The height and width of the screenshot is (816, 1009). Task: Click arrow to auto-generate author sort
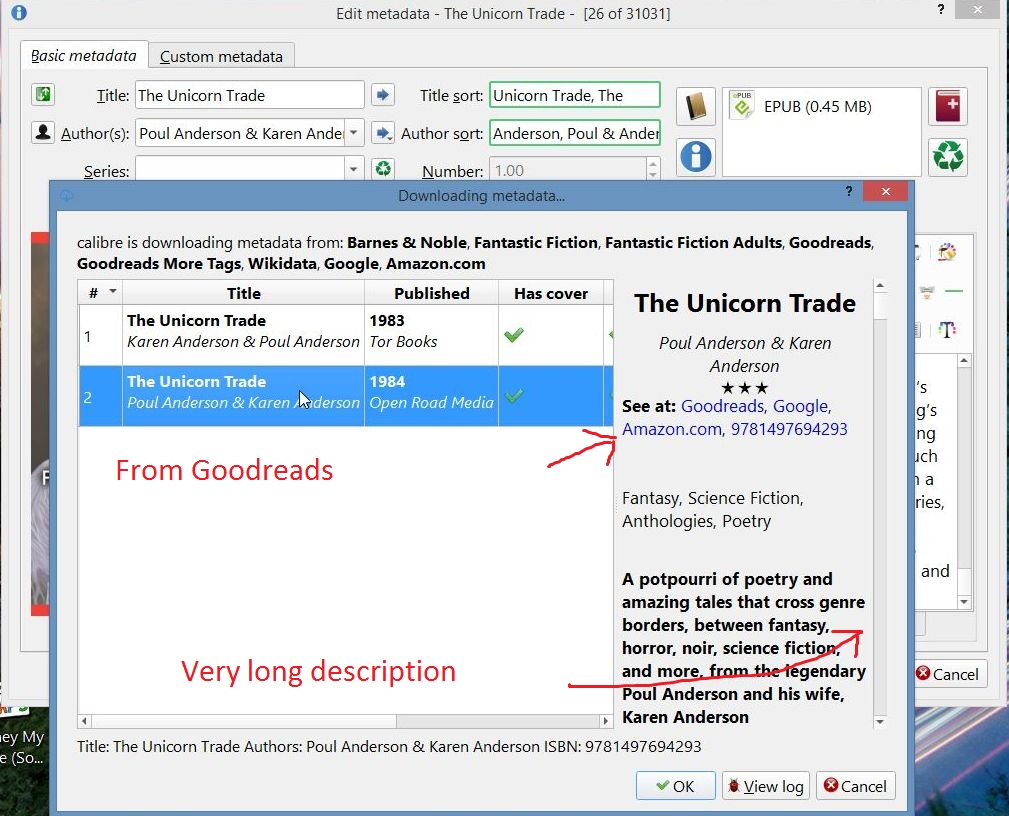coord(383,133)
